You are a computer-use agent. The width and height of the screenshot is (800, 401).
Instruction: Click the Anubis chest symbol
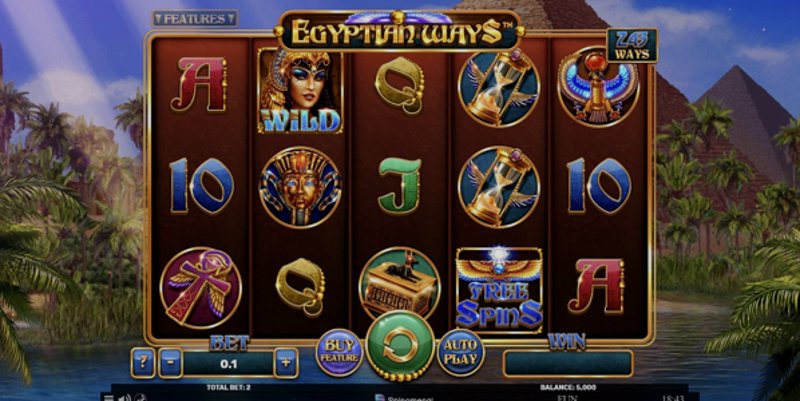tap(399, 284)
